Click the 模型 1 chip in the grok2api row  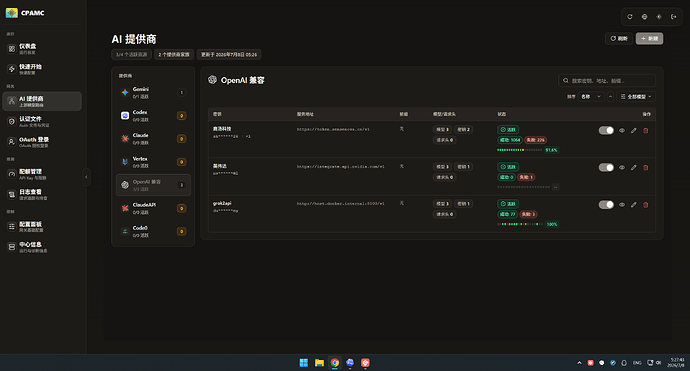click(x=442, y=204)
